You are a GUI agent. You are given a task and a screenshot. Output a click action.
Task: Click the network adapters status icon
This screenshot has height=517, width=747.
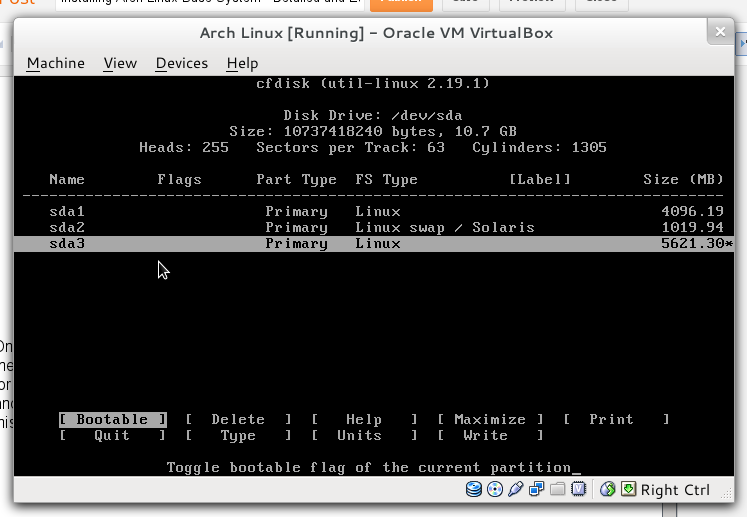click(536, 489)
